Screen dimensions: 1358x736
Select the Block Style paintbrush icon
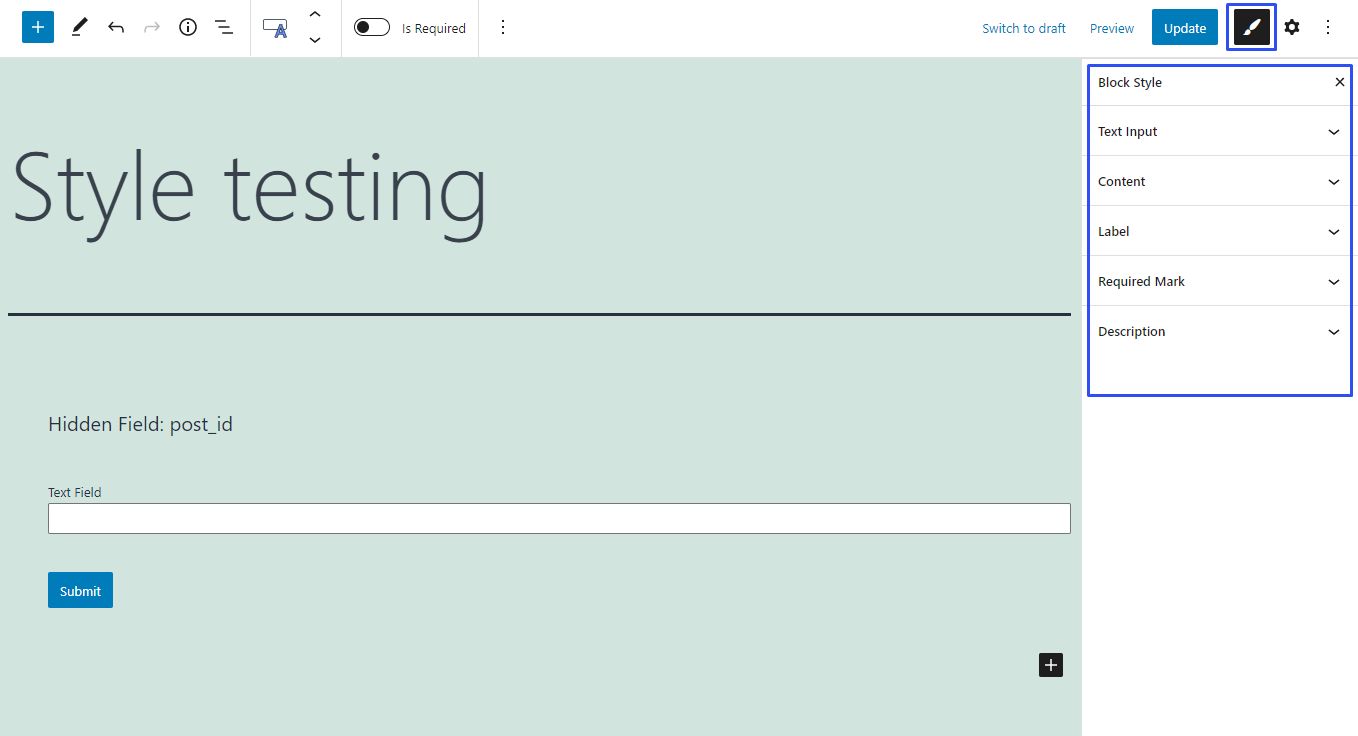click(1250, 27)
